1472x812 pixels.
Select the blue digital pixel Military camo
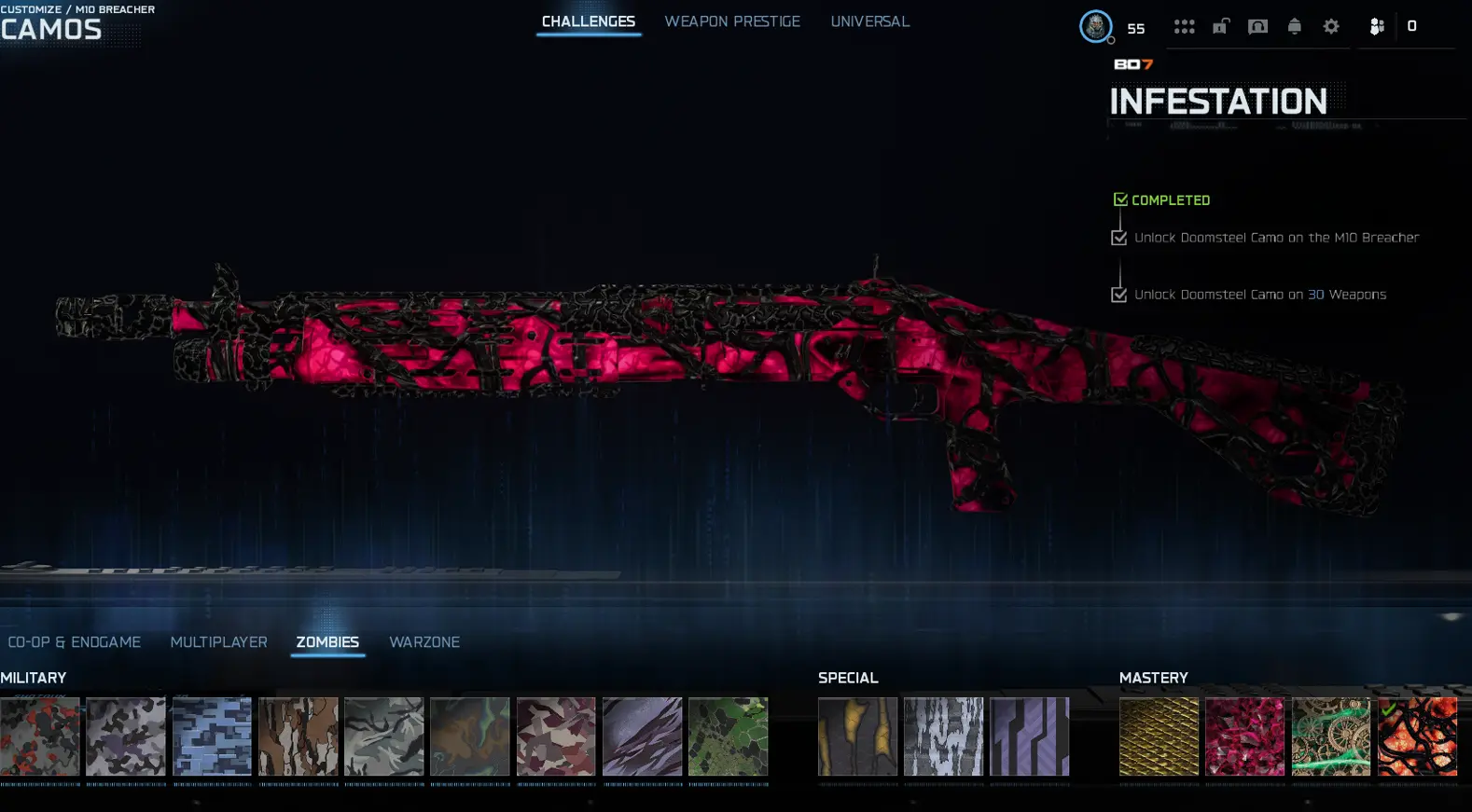point(212,736)
